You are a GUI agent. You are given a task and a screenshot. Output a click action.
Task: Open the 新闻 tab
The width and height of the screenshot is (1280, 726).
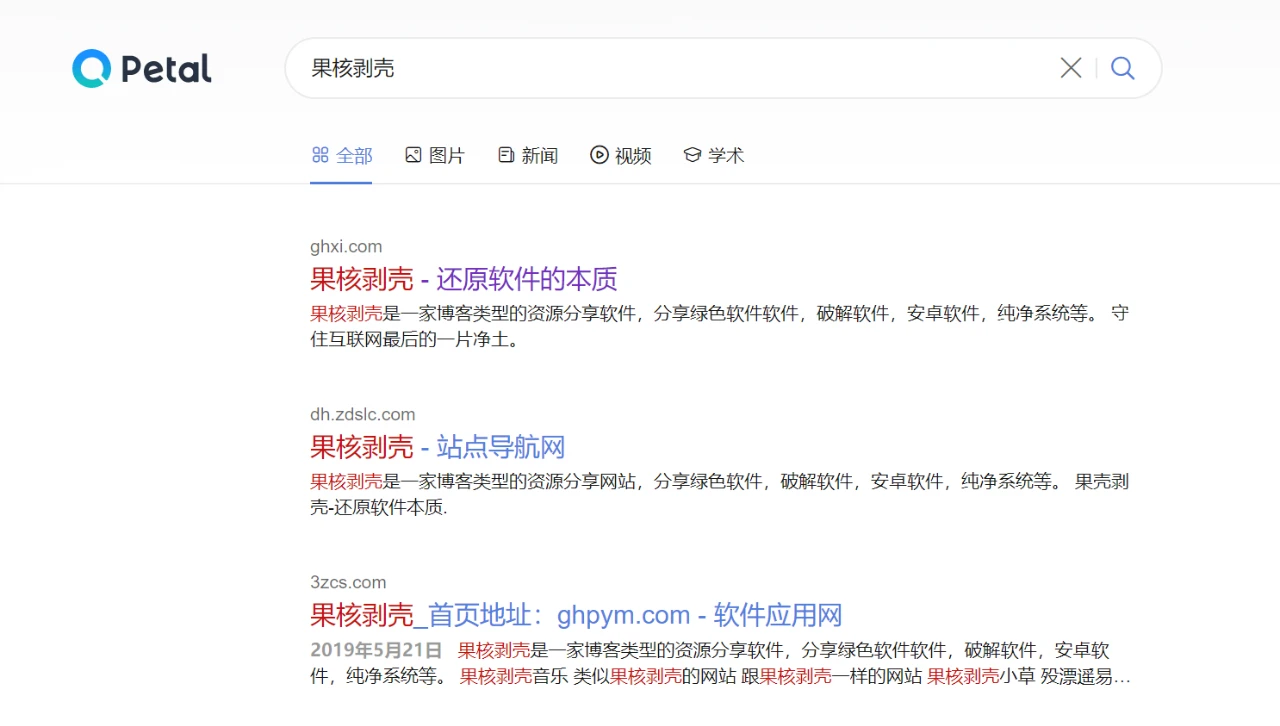528,155
